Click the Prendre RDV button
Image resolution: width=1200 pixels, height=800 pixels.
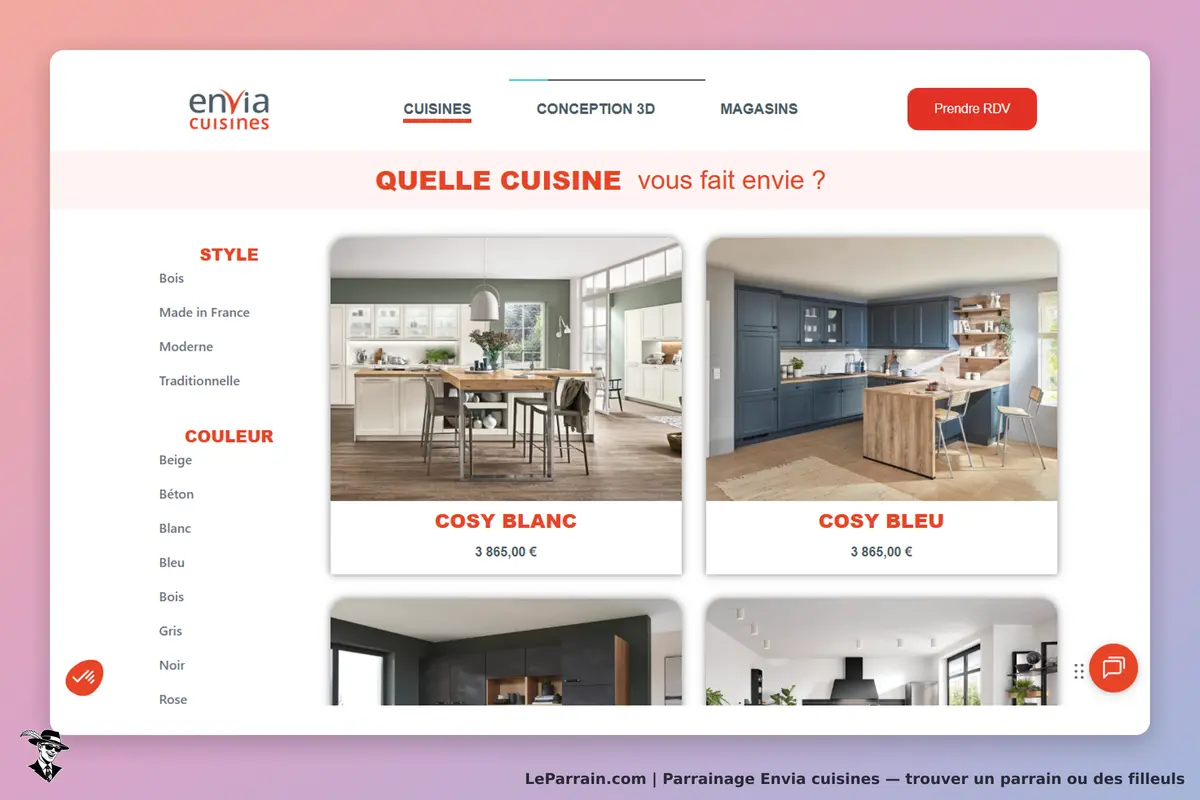972,109
